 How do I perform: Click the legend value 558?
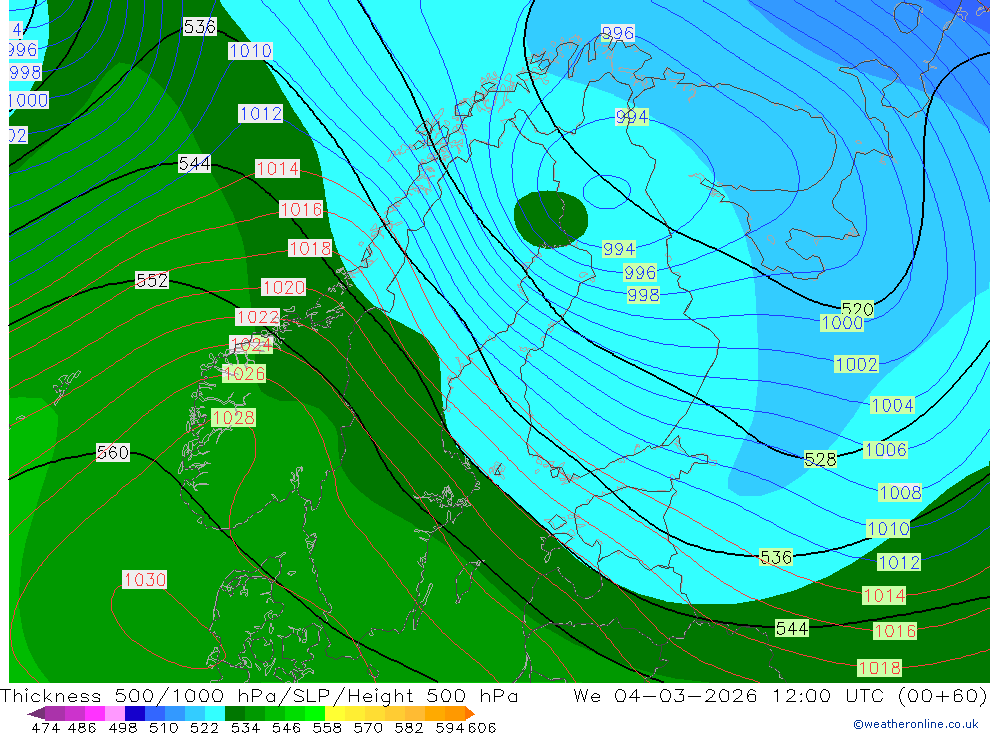327,727
